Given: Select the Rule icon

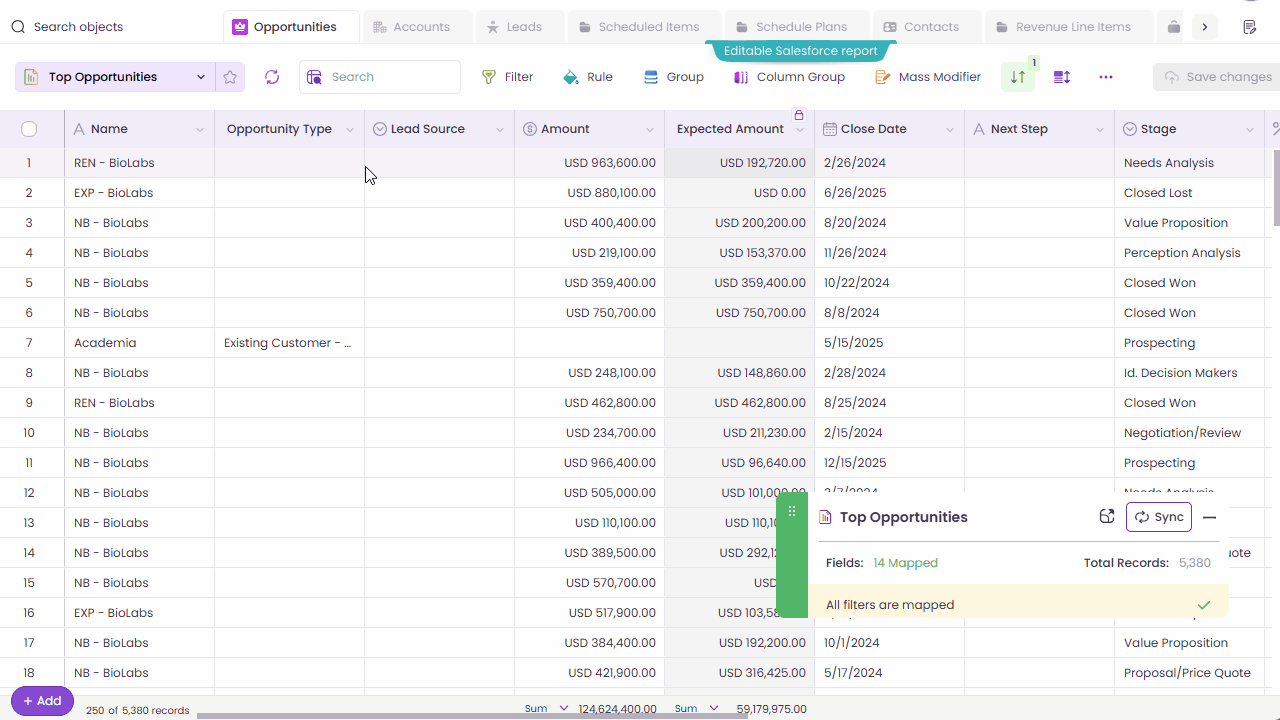Looking at the screenshot, I should click(587, 76).
